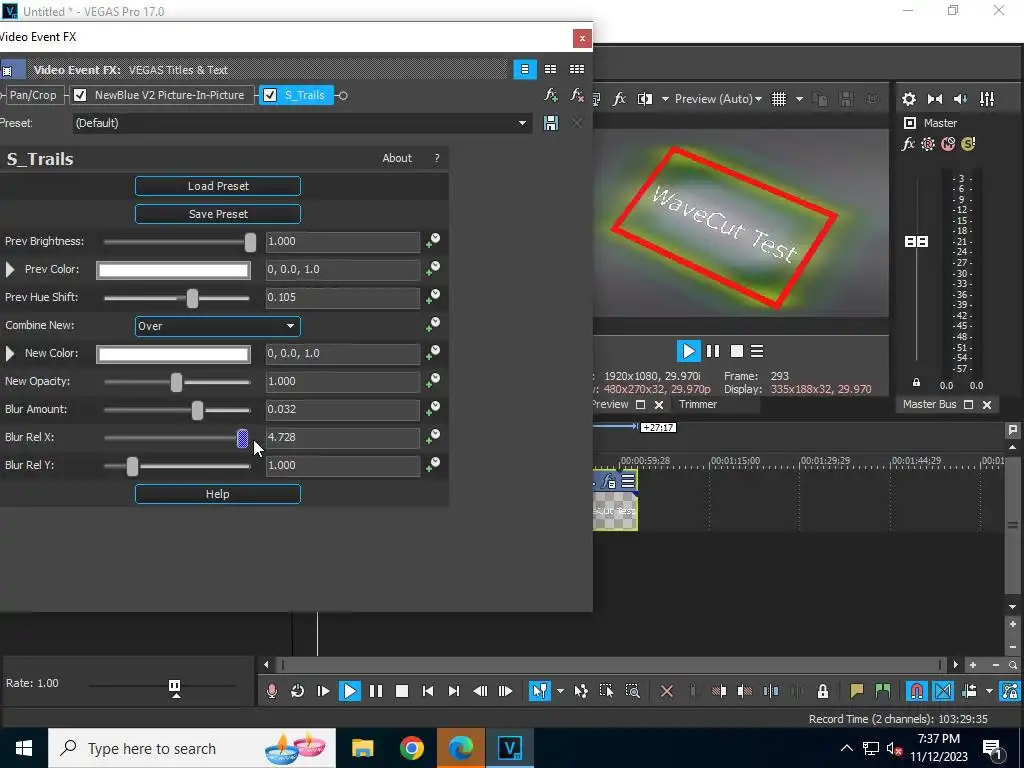Click the Loop Playback icon in the transport
Viewport: 1024px width, 768px height.
[297, 691]
